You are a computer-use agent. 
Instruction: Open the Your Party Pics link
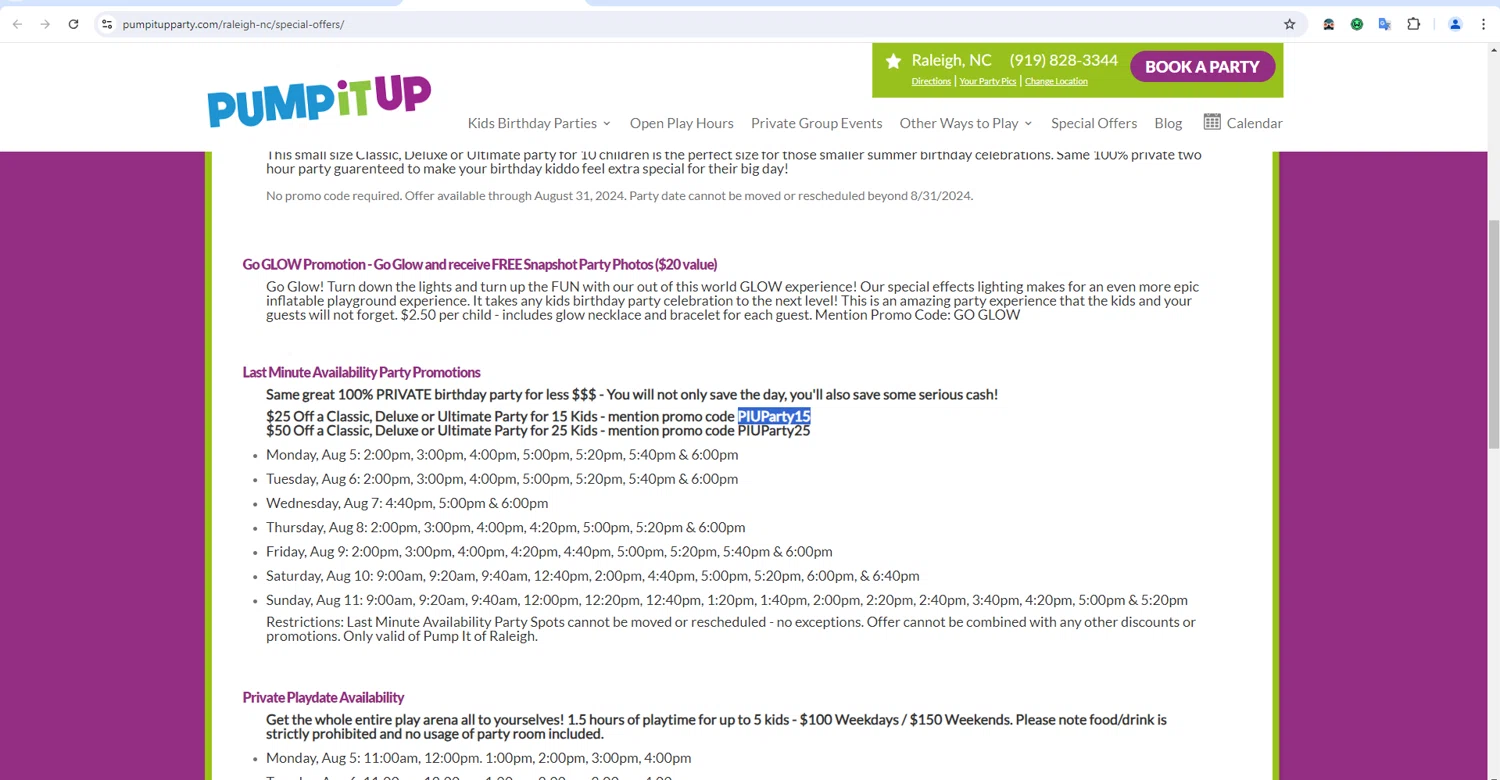[988, 81]
